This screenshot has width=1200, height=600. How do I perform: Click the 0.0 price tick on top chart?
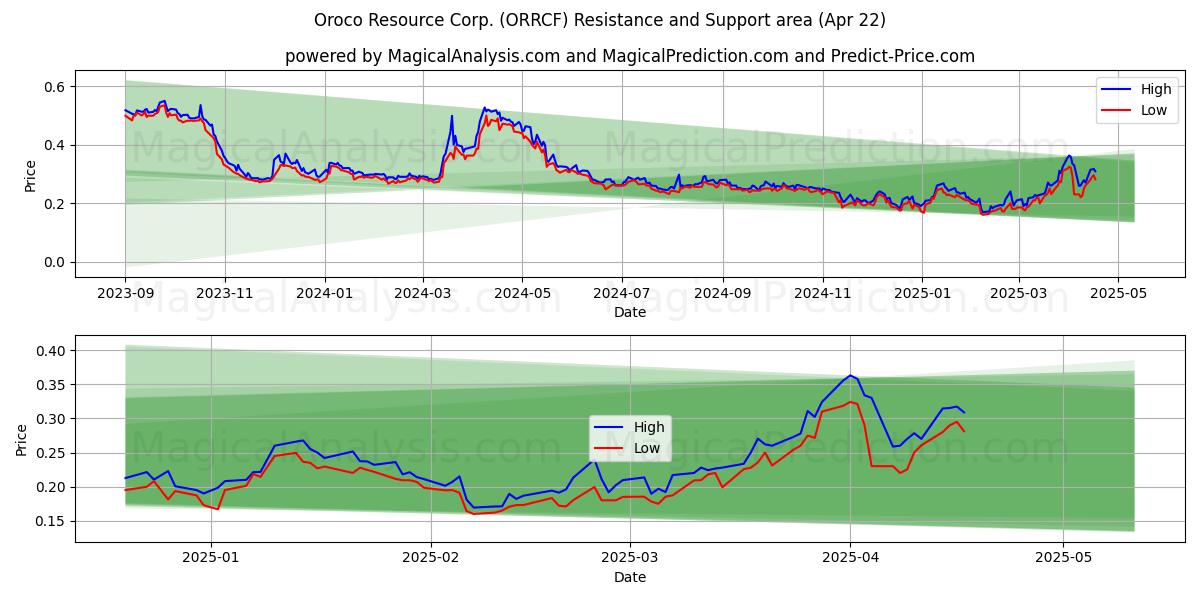coord(55,262)
